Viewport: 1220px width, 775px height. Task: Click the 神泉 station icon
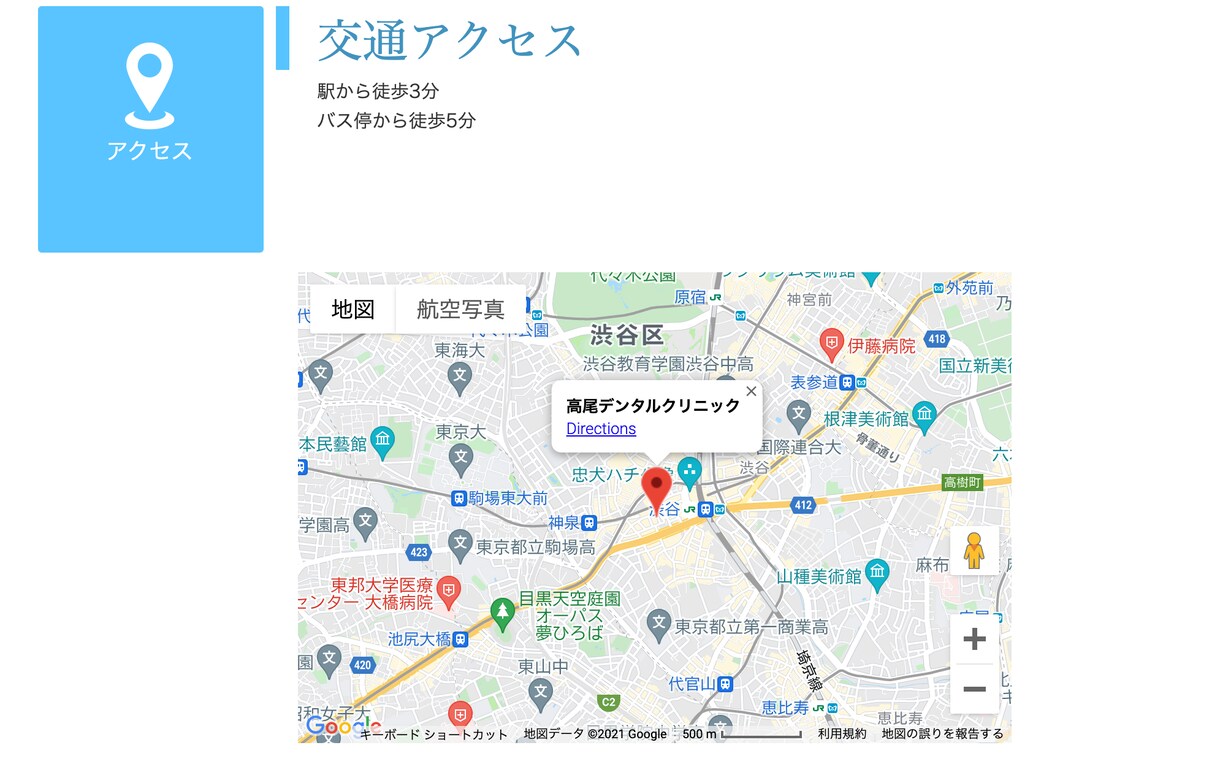590,522
